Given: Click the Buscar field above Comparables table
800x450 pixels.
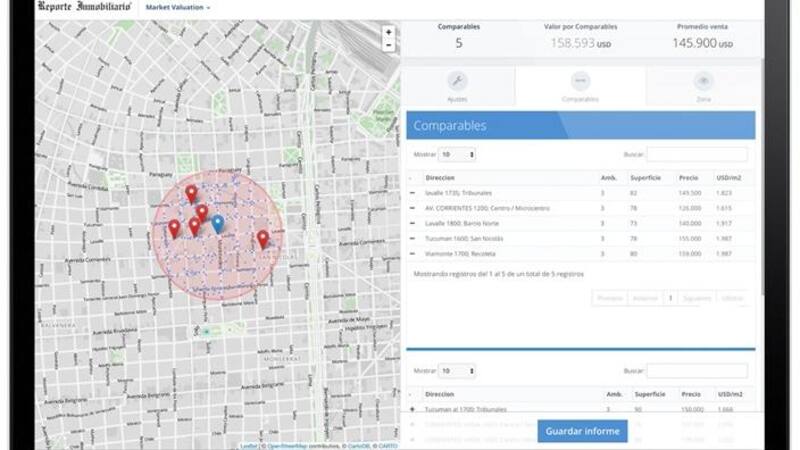Looking at the screenshot, I should [x=696, y=155].
